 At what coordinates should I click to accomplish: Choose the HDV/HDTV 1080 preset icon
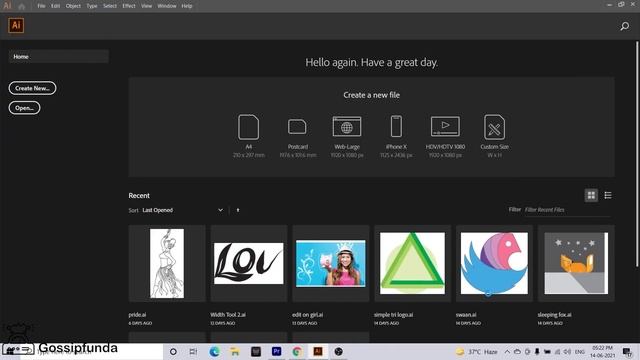point(445,126)
